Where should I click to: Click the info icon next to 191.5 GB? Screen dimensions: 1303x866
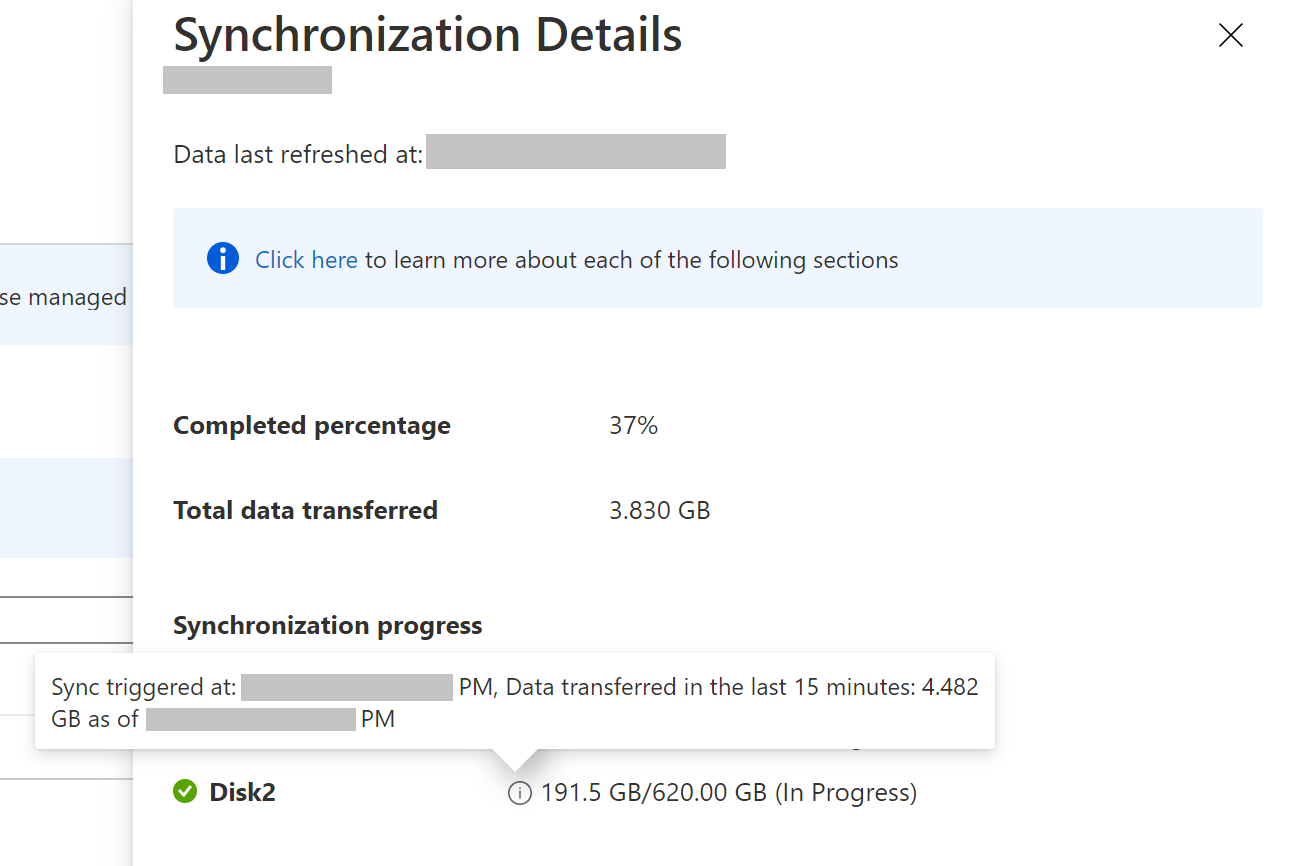point(519,793)
